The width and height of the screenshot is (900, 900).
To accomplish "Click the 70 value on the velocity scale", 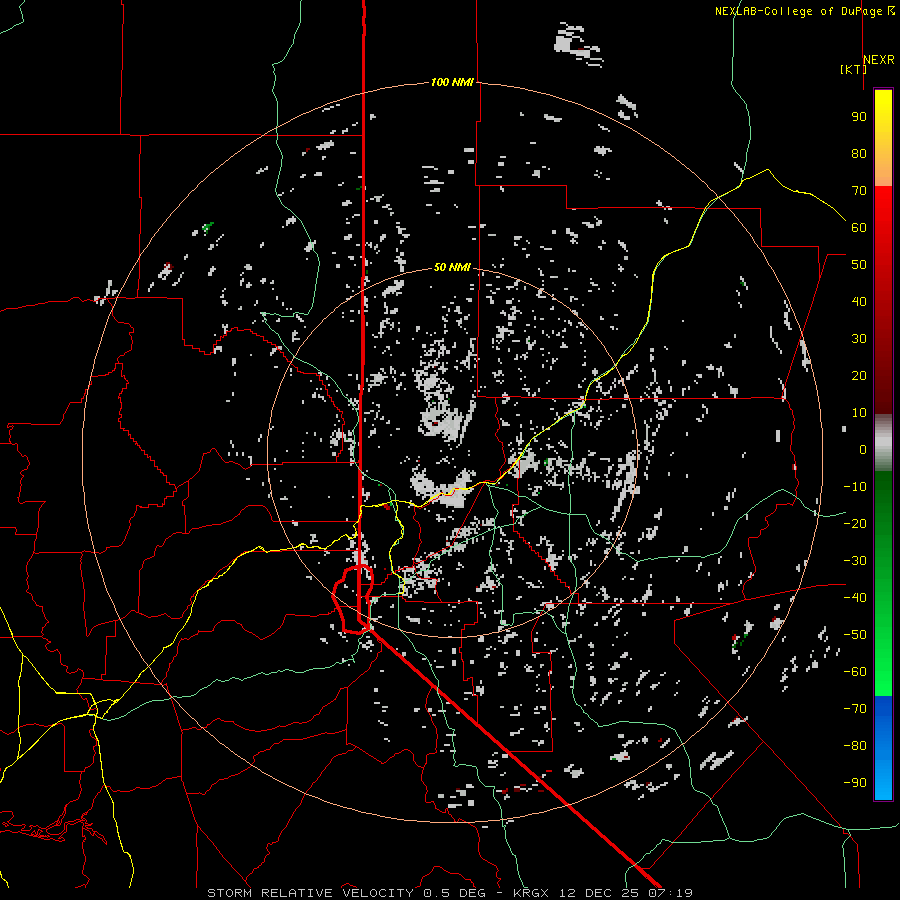I will 859,191.
